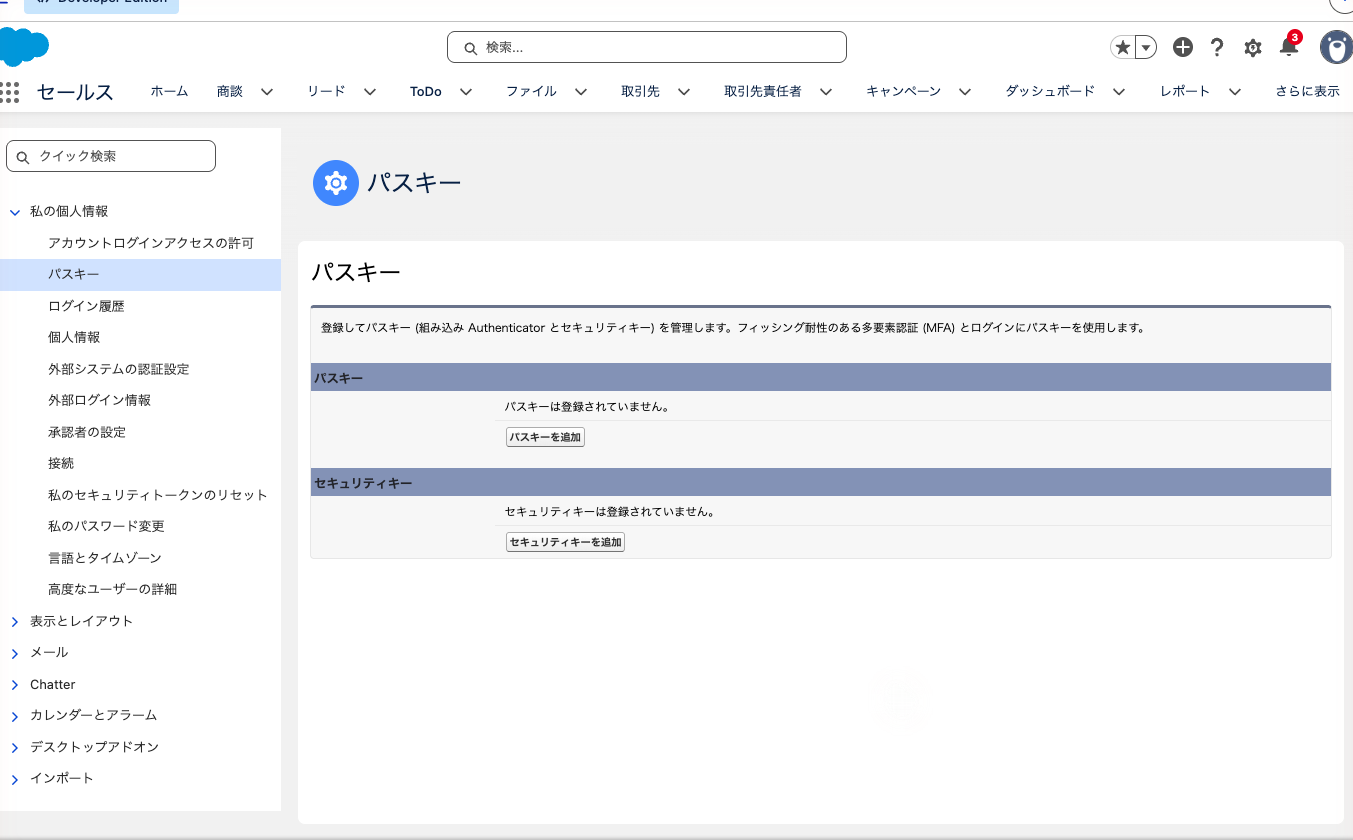Expand the カレンダーとアラーム section
This screenshot has width=1353, height=840.
[15, 716]
